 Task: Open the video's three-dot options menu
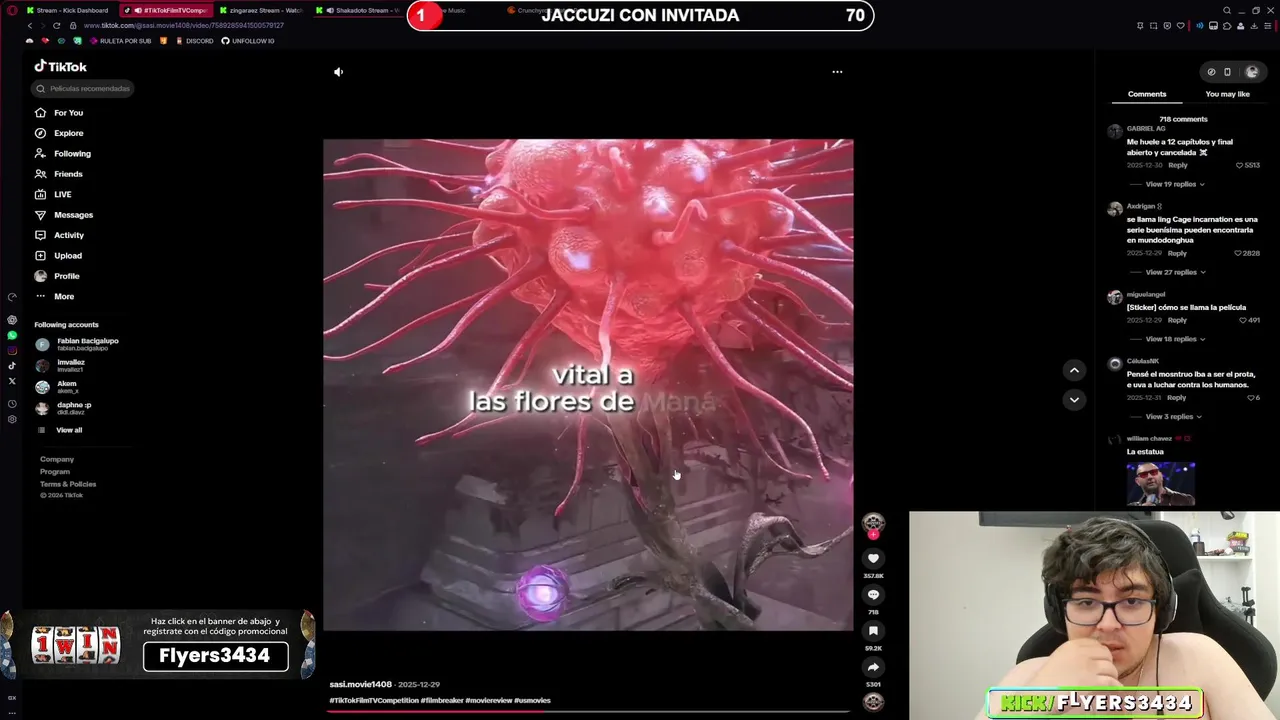click(837, 72)
